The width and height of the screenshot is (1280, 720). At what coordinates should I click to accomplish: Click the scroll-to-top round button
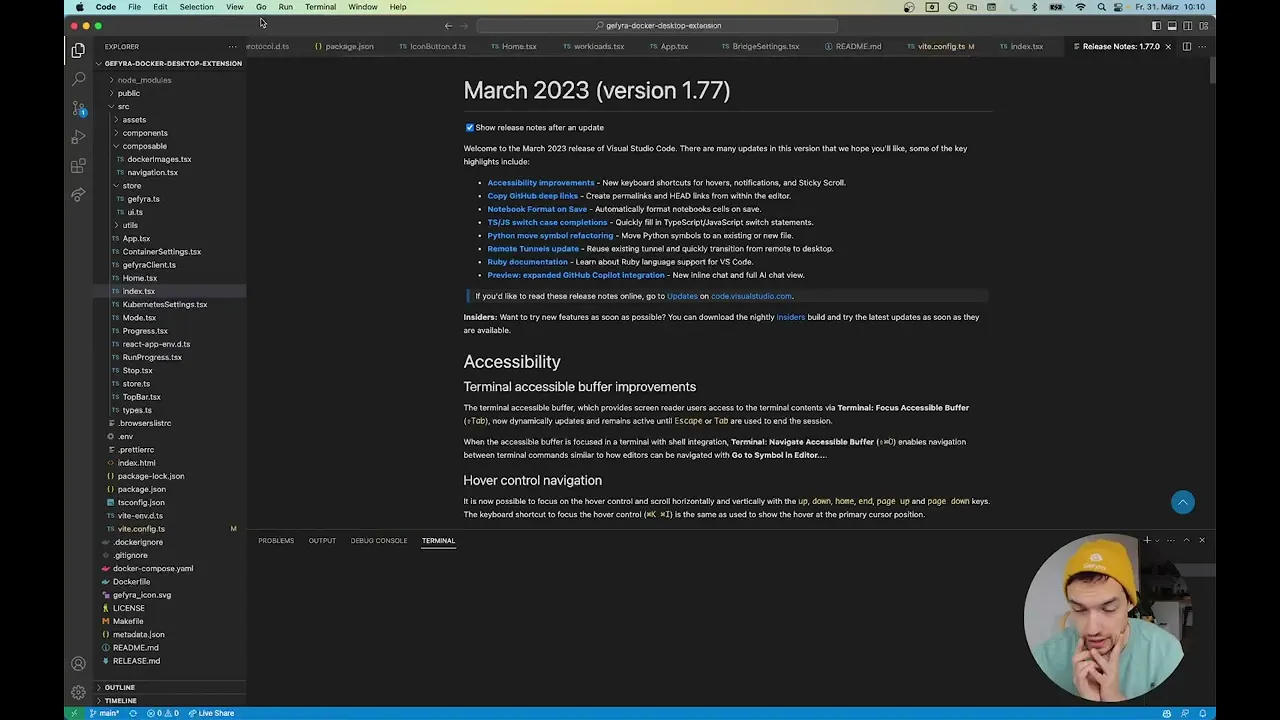point(1183,502)
